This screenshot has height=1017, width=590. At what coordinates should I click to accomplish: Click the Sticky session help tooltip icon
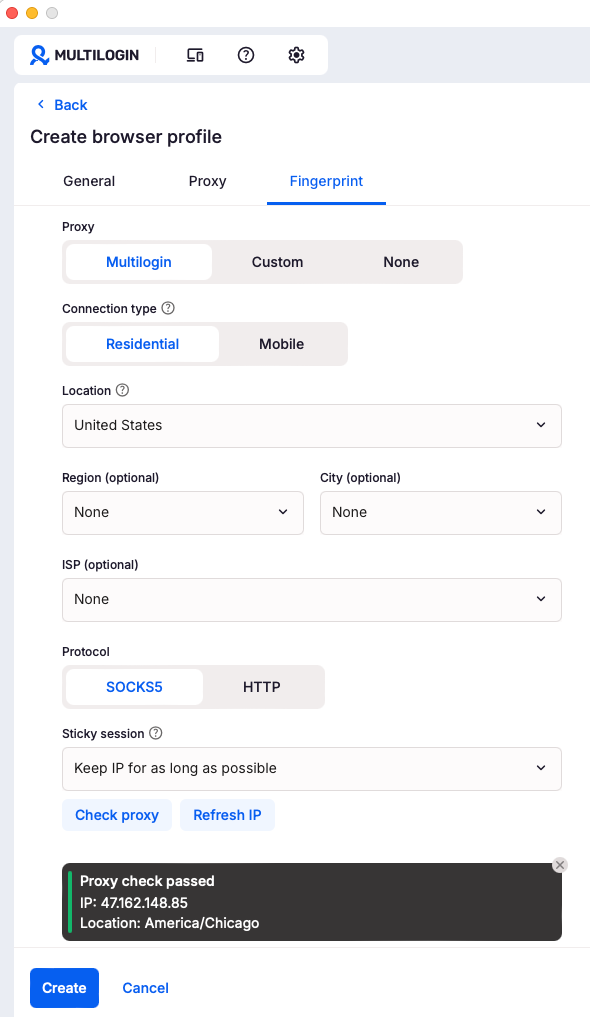[155, 733]
